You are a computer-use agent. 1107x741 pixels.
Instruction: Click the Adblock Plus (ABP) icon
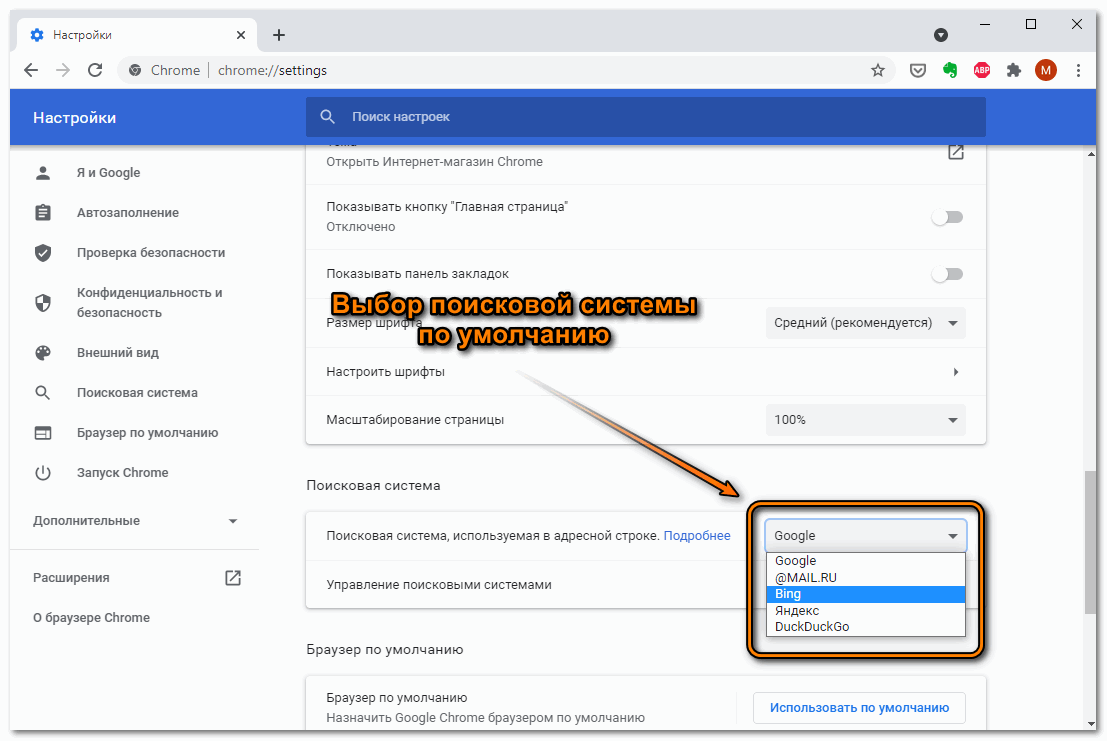[982, 70]
